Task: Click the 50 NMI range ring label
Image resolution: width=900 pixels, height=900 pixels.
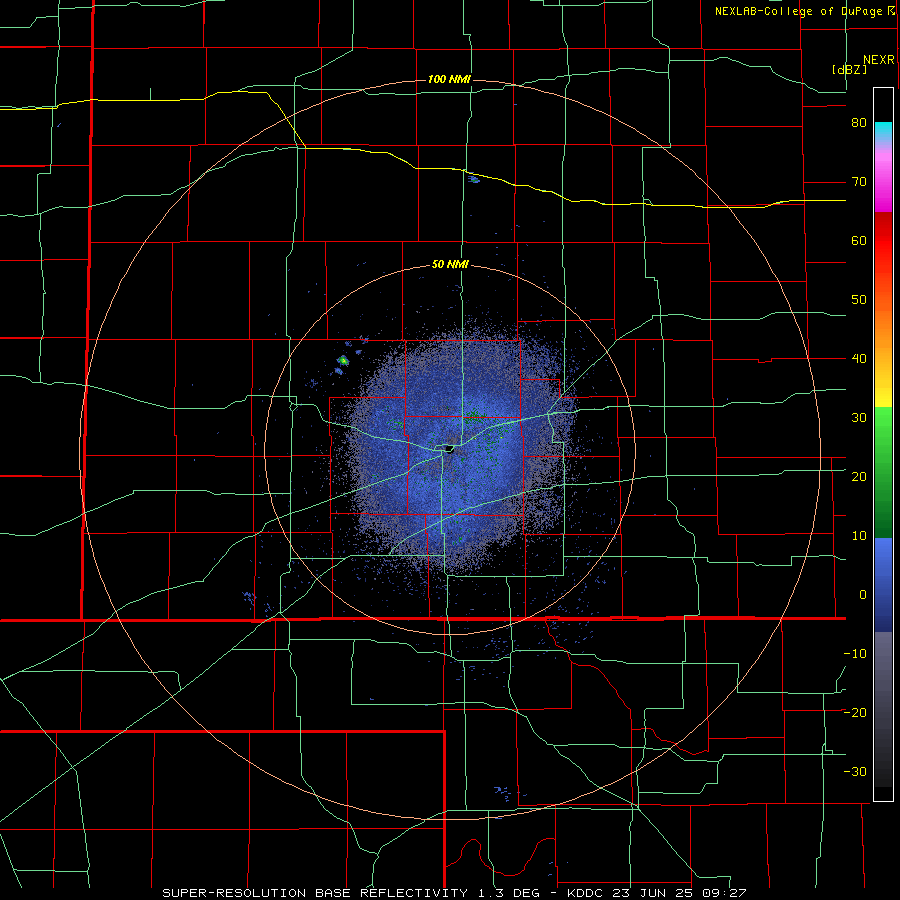Action: (x=451, y=265)
